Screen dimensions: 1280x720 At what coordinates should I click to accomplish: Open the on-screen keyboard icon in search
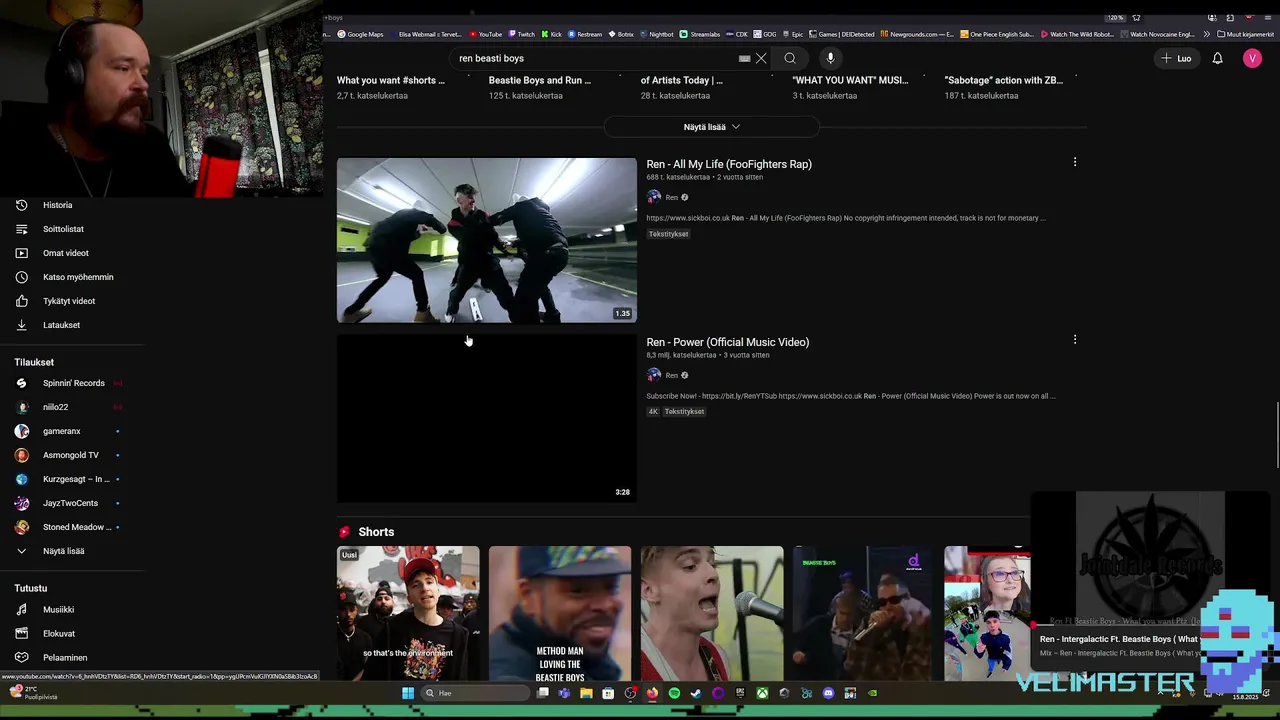pyautogui.click(x=744, y=58)
